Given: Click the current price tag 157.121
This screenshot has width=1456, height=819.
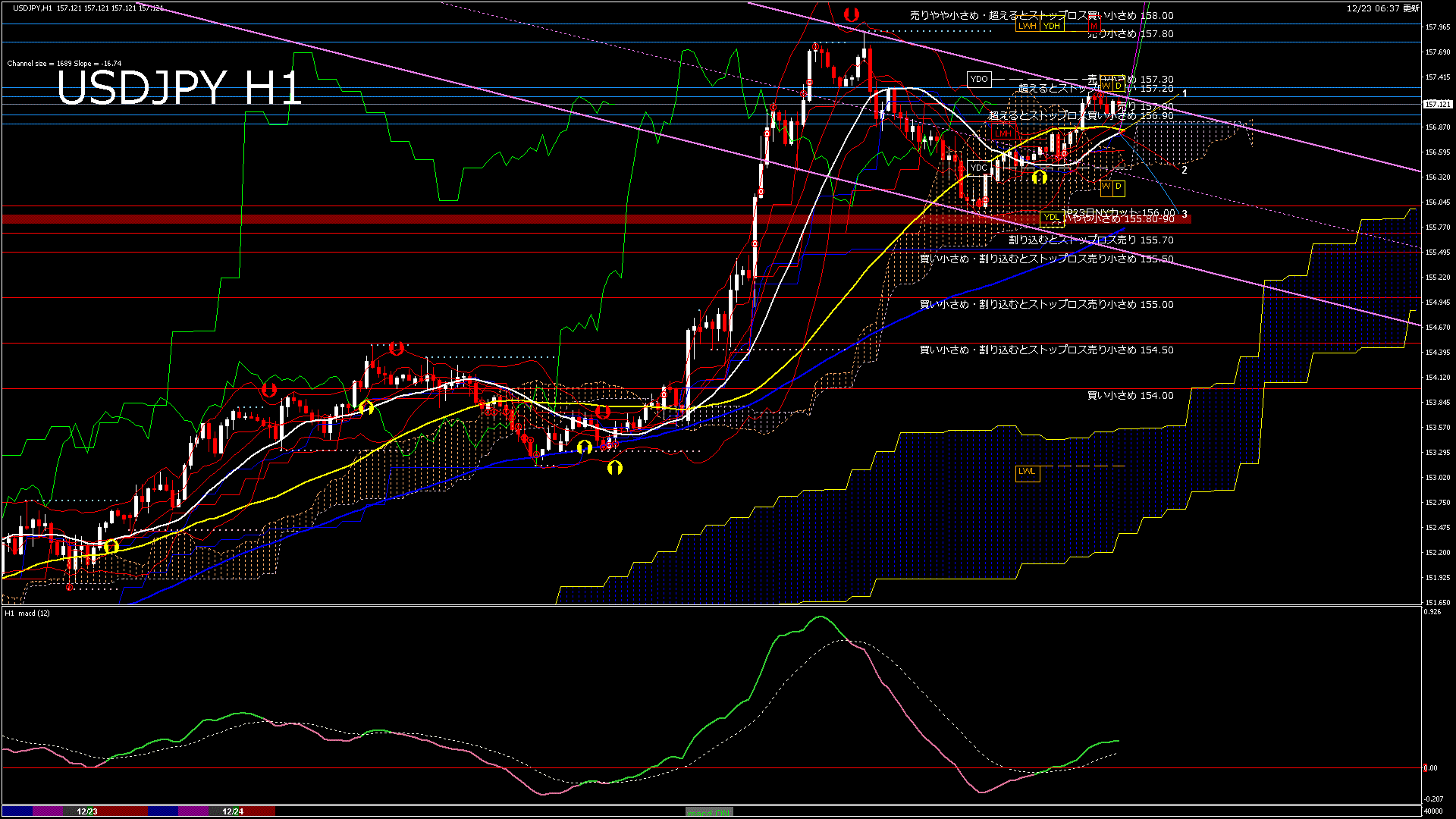Looking at the screenshot, I should click(1438, 105).
